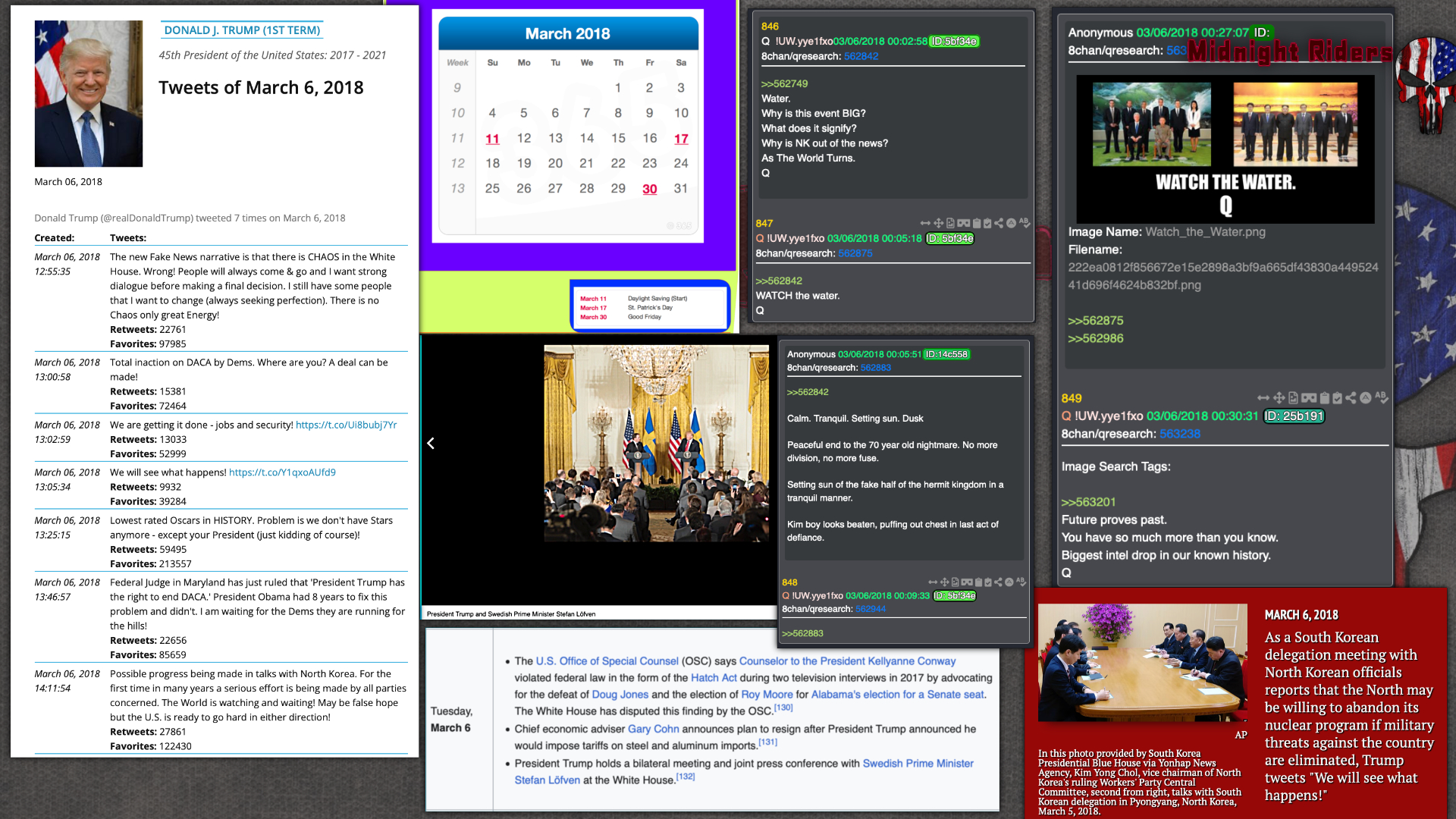1456x819 pixels.
Task: Click the AB spellcheck icon on post 848
Action: point(1021,582)
